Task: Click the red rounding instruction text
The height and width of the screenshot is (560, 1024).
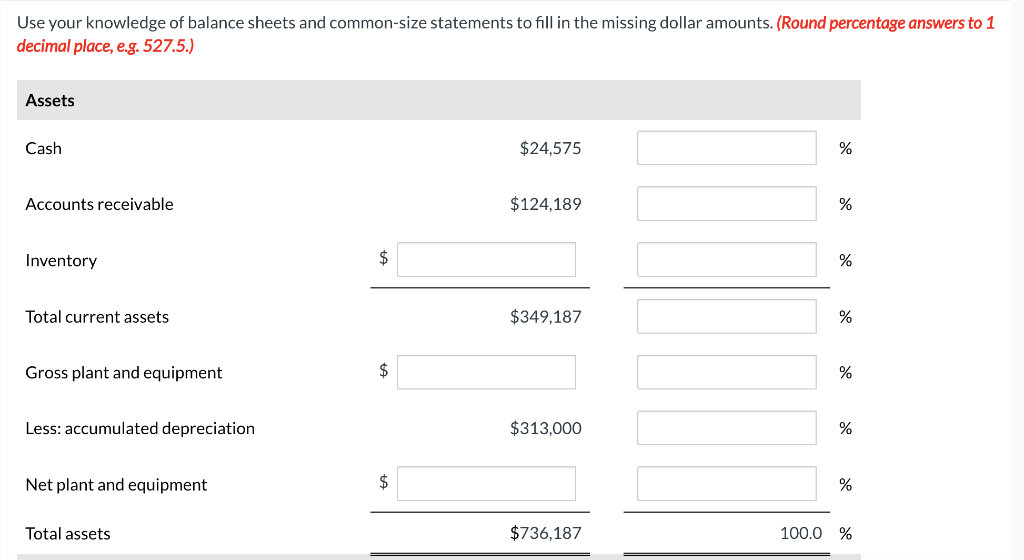Action: 885,23
